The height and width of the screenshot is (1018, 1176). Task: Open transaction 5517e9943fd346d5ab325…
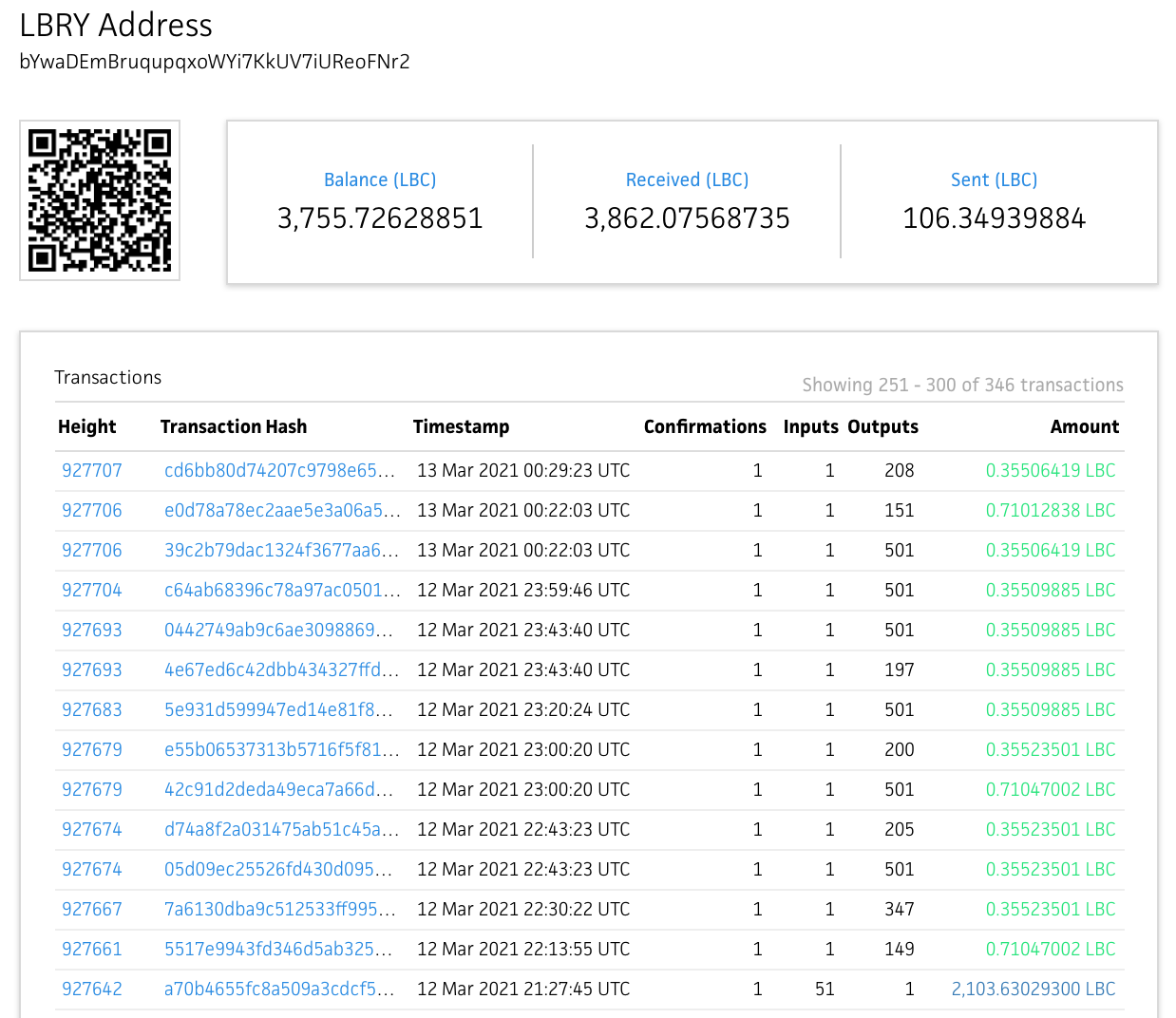(x=278, y=949)
